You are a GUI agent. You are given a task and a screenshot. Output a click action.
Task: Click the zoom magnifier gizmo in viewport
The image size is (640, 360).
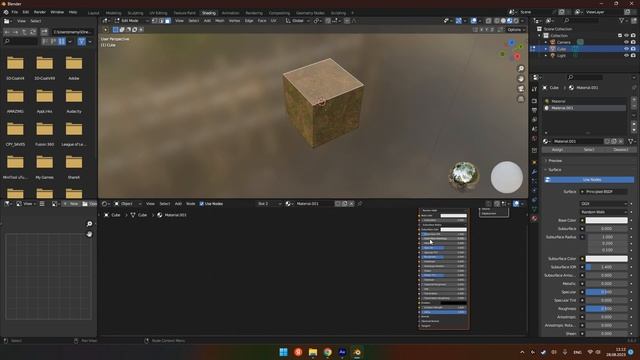[x=521, y=69]
